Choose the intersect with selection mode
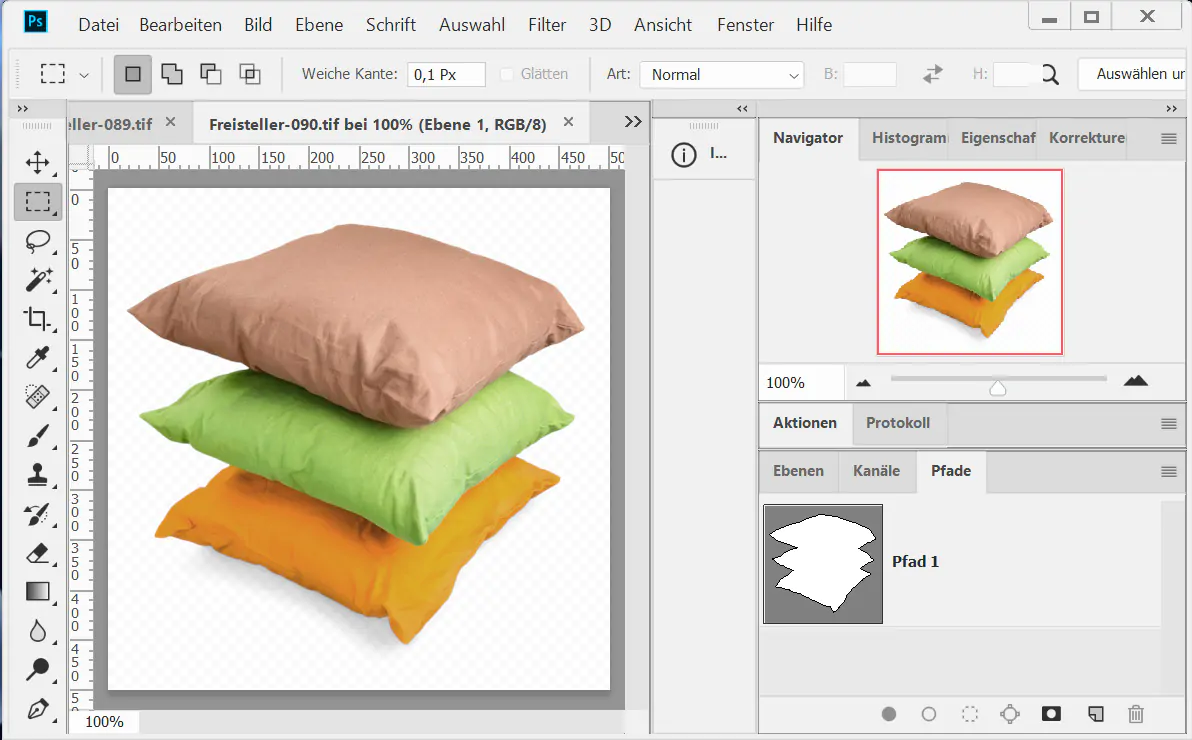Screen dimensions: 1192x740 point(249,74)
